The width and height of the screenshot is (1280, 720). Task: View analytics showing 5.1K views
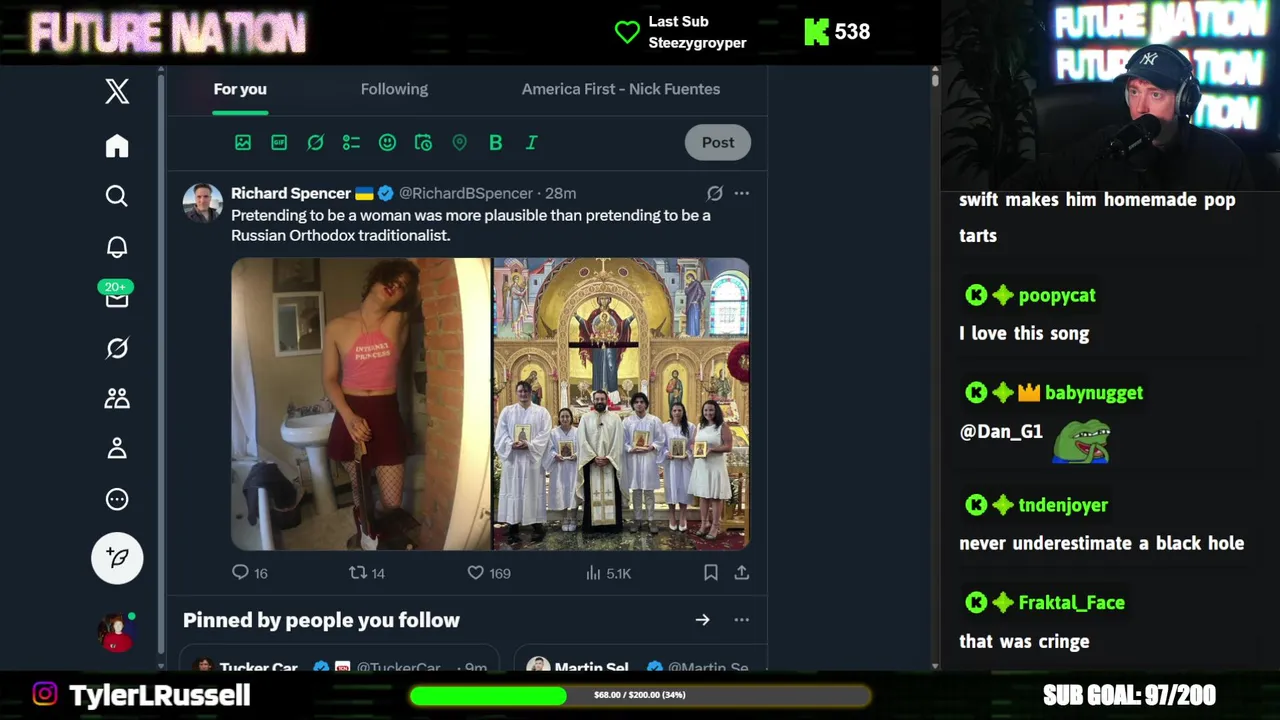coord(608,573)
